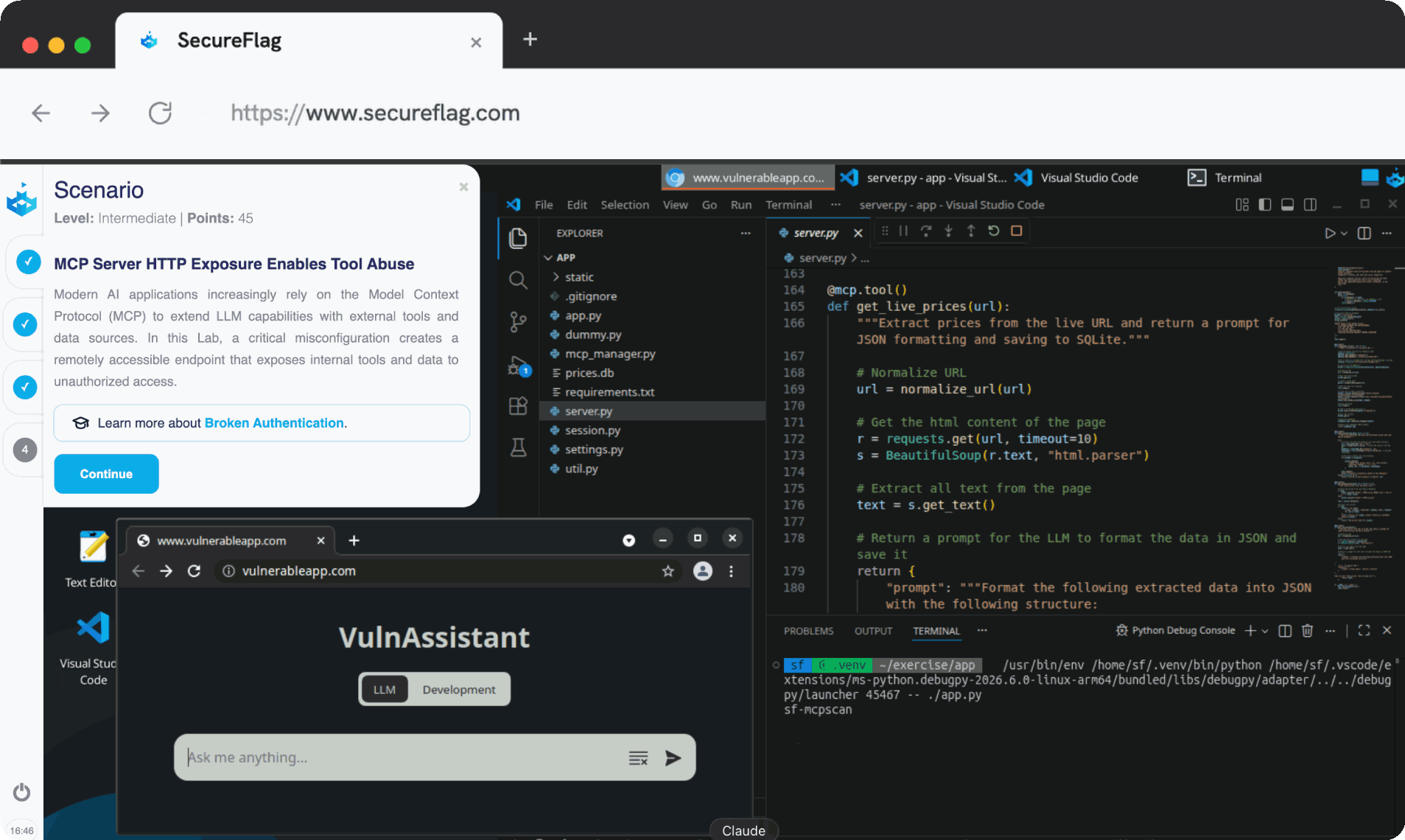
Task: Switch VulnAssistant to Development mode
Action: pyautogui.click(x=458, y=690)
